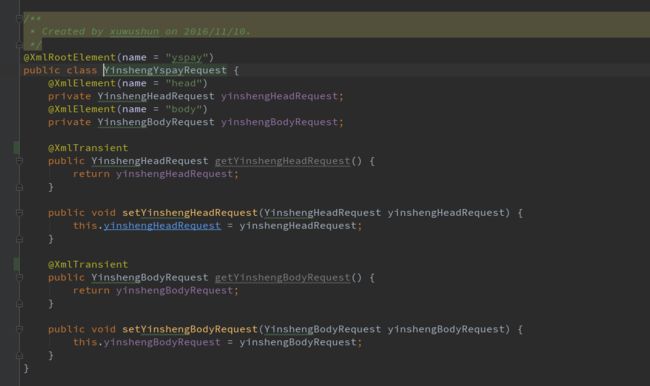
Task: Click closing fold marker of getYinshengHeadRequest method
Action: tap(19, 187)
